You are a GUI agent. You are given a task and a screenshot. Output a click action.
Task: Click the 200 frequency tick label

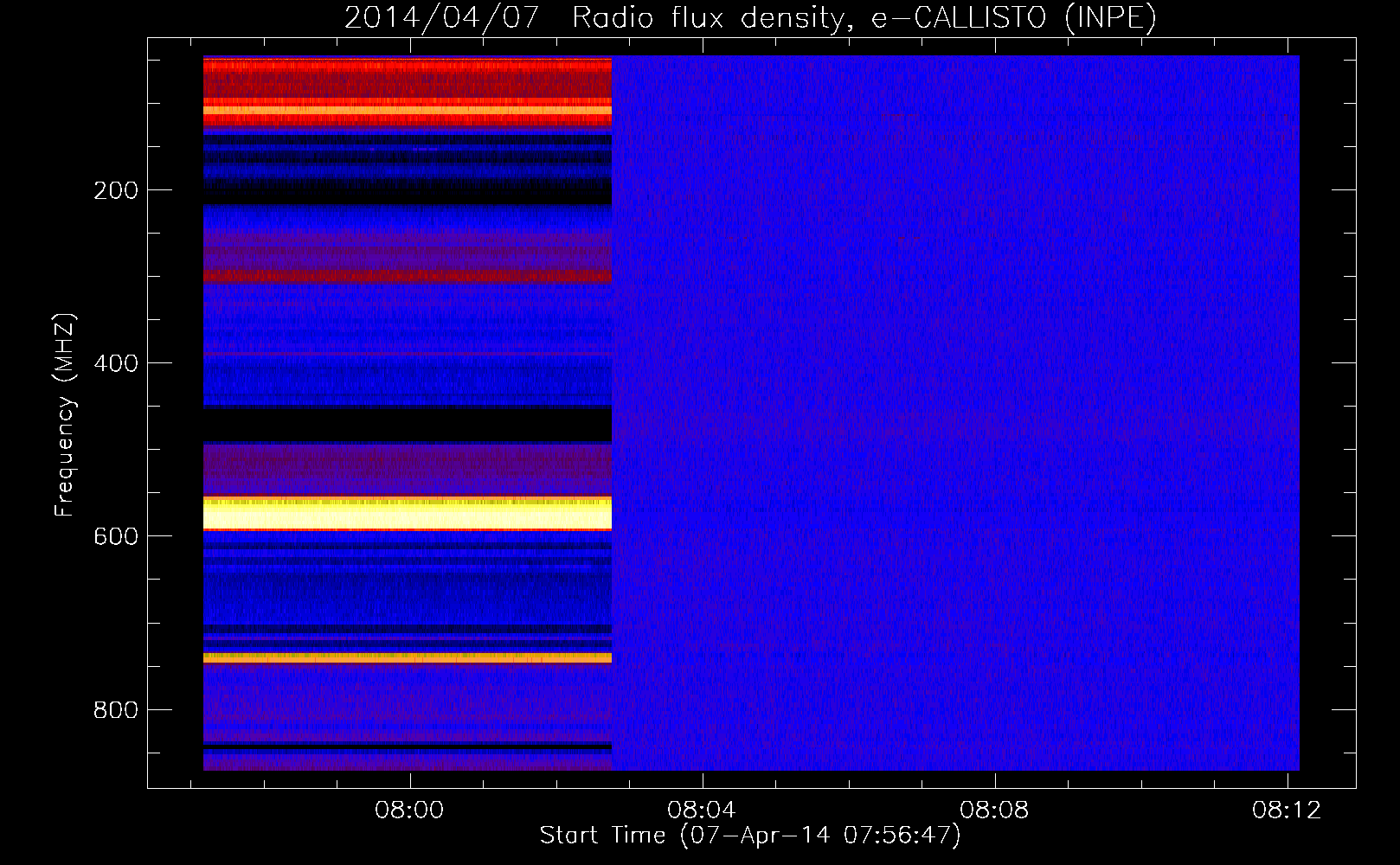tap(116, 190)
